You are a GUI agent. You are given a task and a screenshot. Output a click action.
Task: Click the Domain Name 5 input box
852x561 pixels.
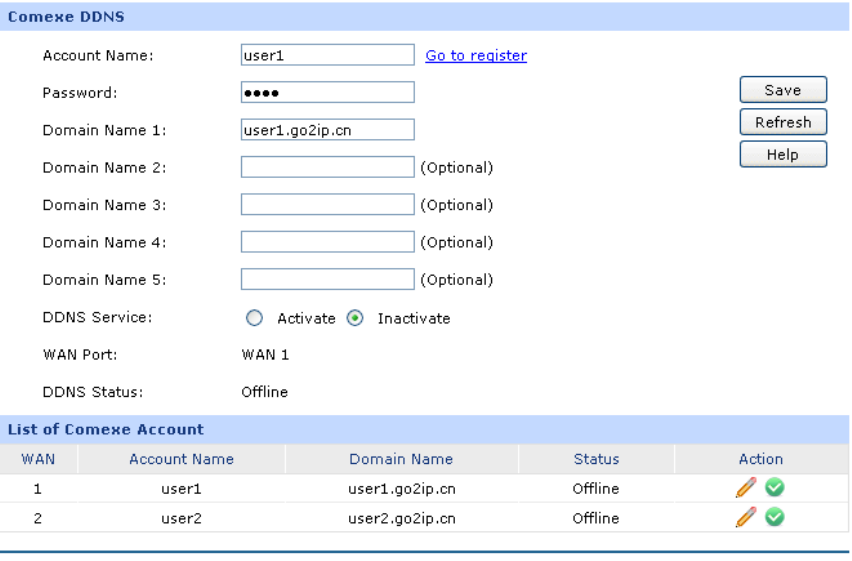(x=327, y=279)
